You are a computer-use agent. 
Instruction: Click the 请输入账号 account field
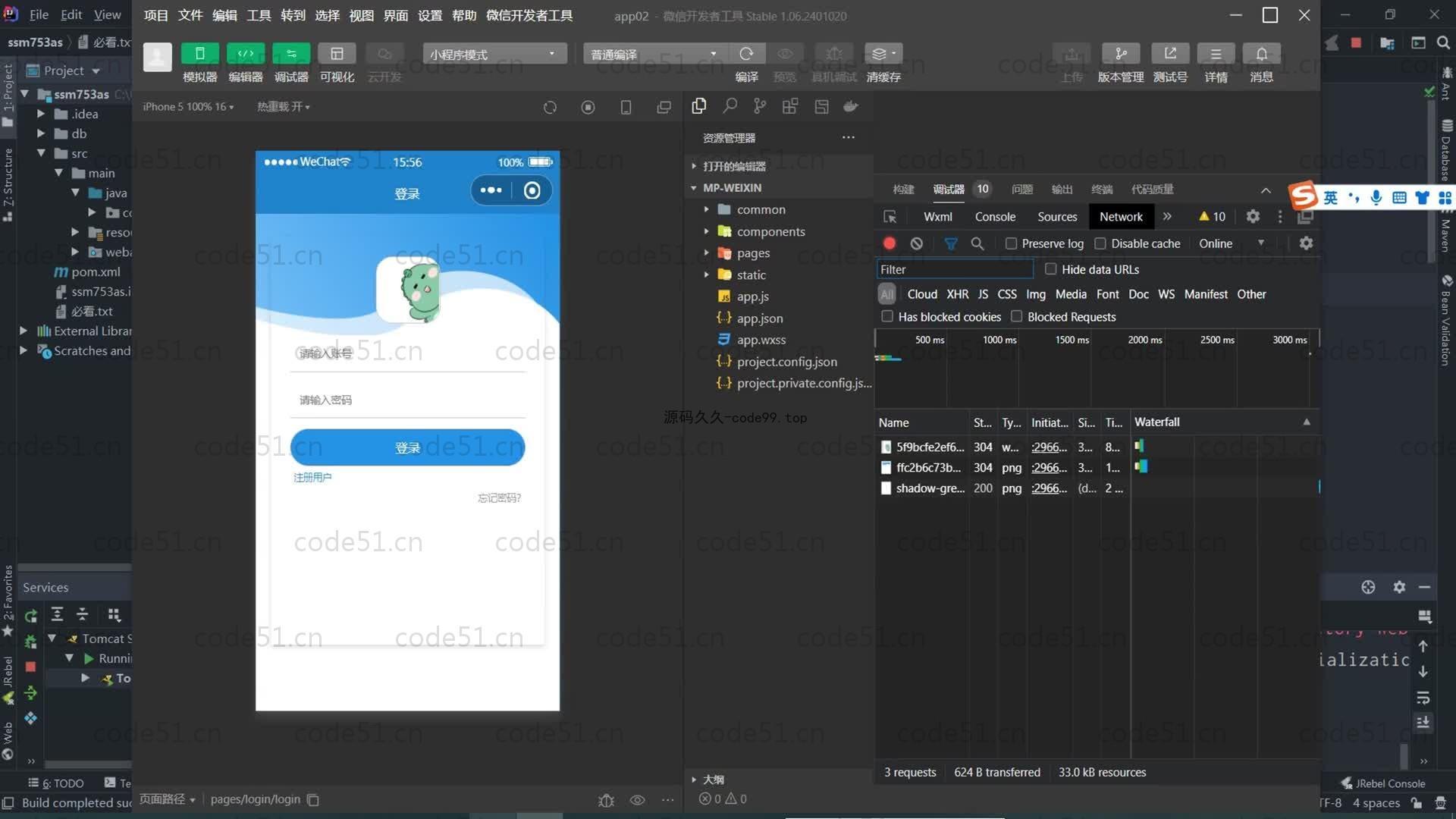pos(407,353)
